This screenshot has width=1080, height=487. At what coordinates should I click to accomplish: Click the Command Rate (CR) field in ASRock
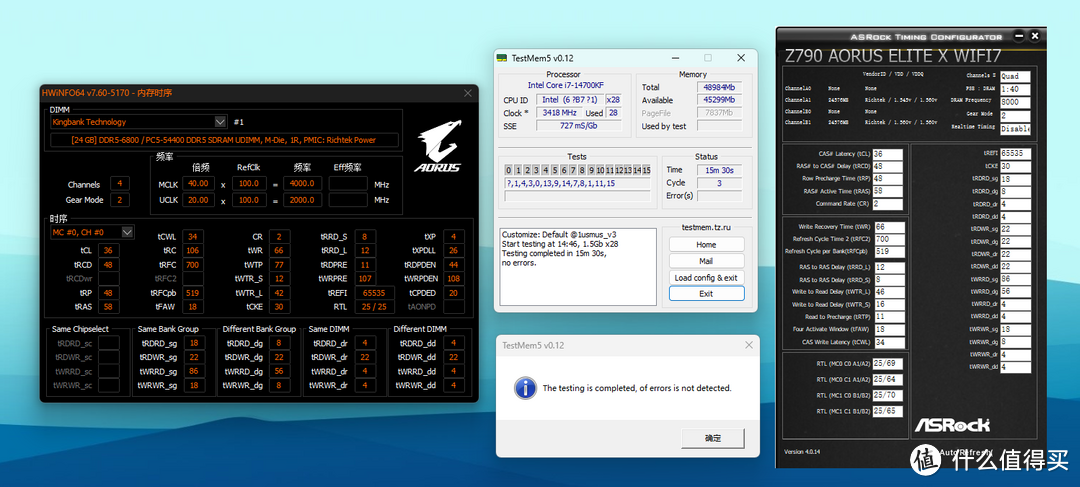[887, 204]
